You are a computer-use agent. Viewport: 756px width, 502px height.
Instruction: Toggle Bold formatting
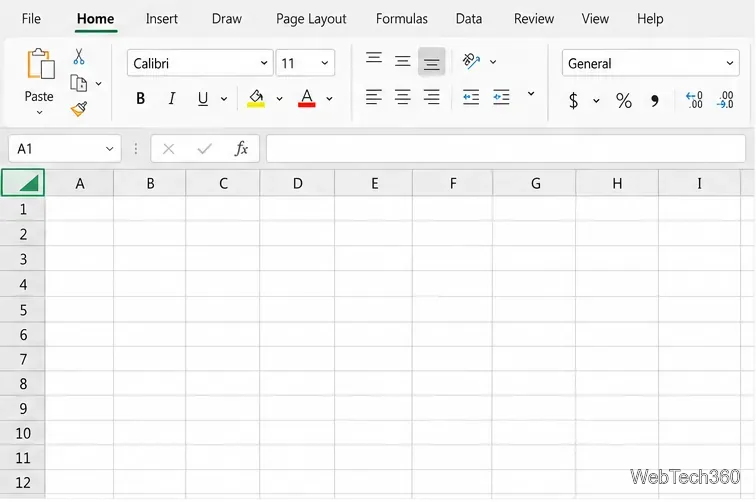tap(140, 98)
